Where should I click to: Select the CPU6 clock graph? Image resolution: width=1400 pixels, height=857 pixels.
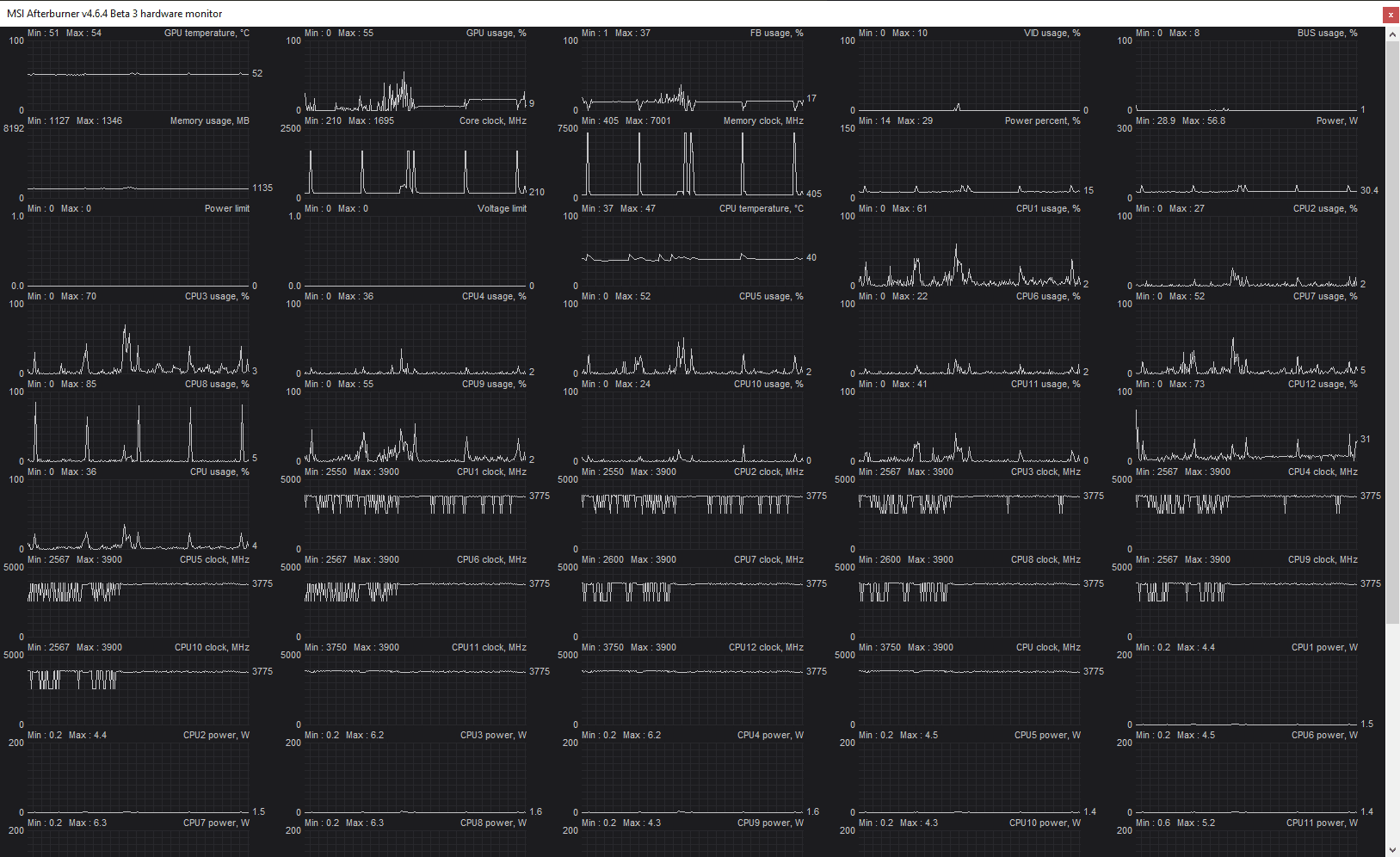tap(416, 601)
